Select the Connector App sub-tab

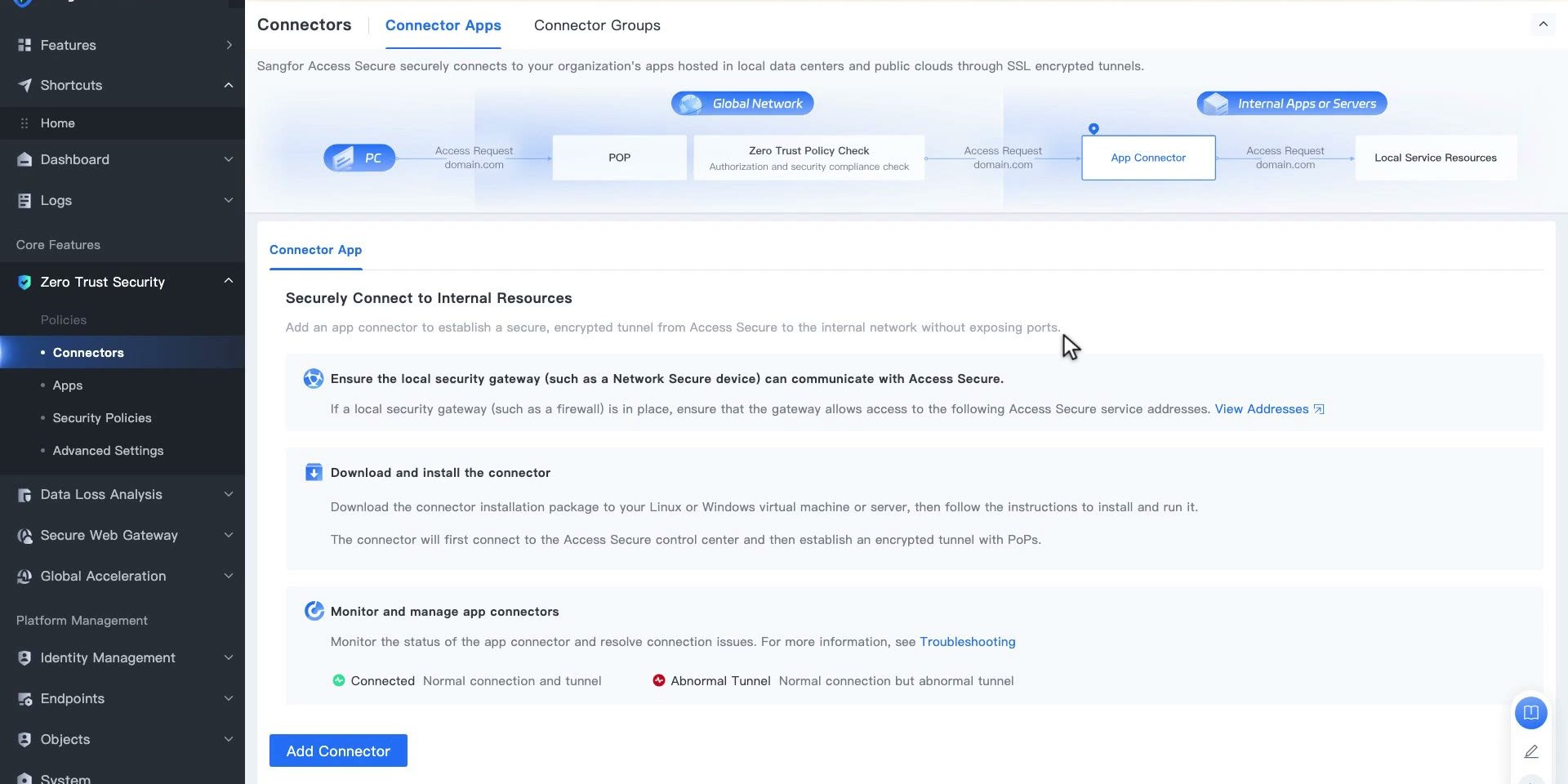click(315, 250)
